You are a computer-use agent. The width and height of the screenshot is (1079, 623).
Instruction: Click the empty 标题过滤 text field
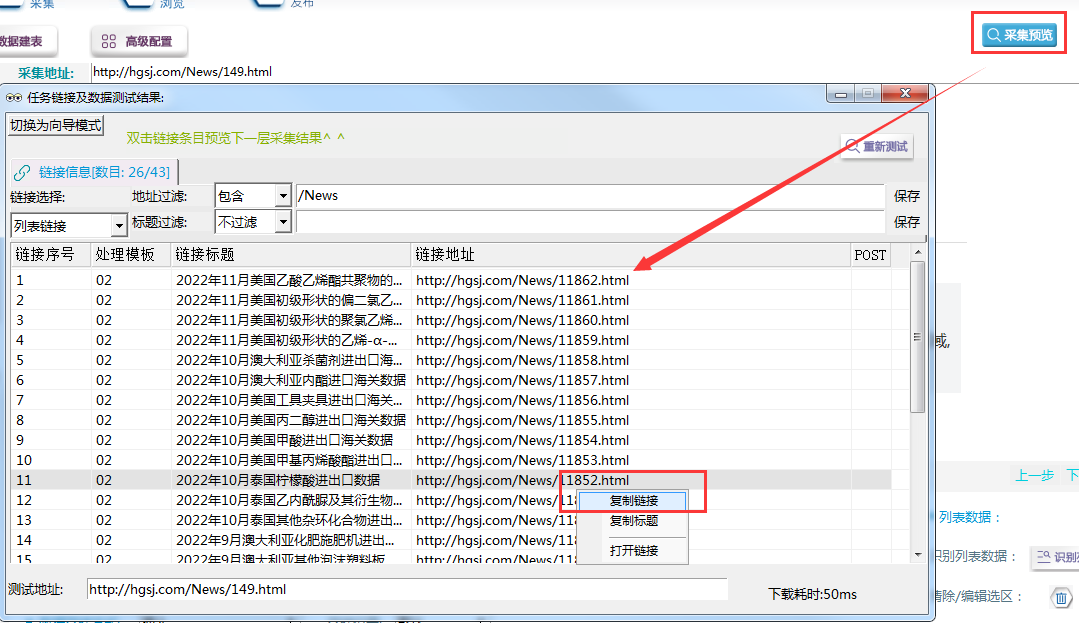point(590,222)
